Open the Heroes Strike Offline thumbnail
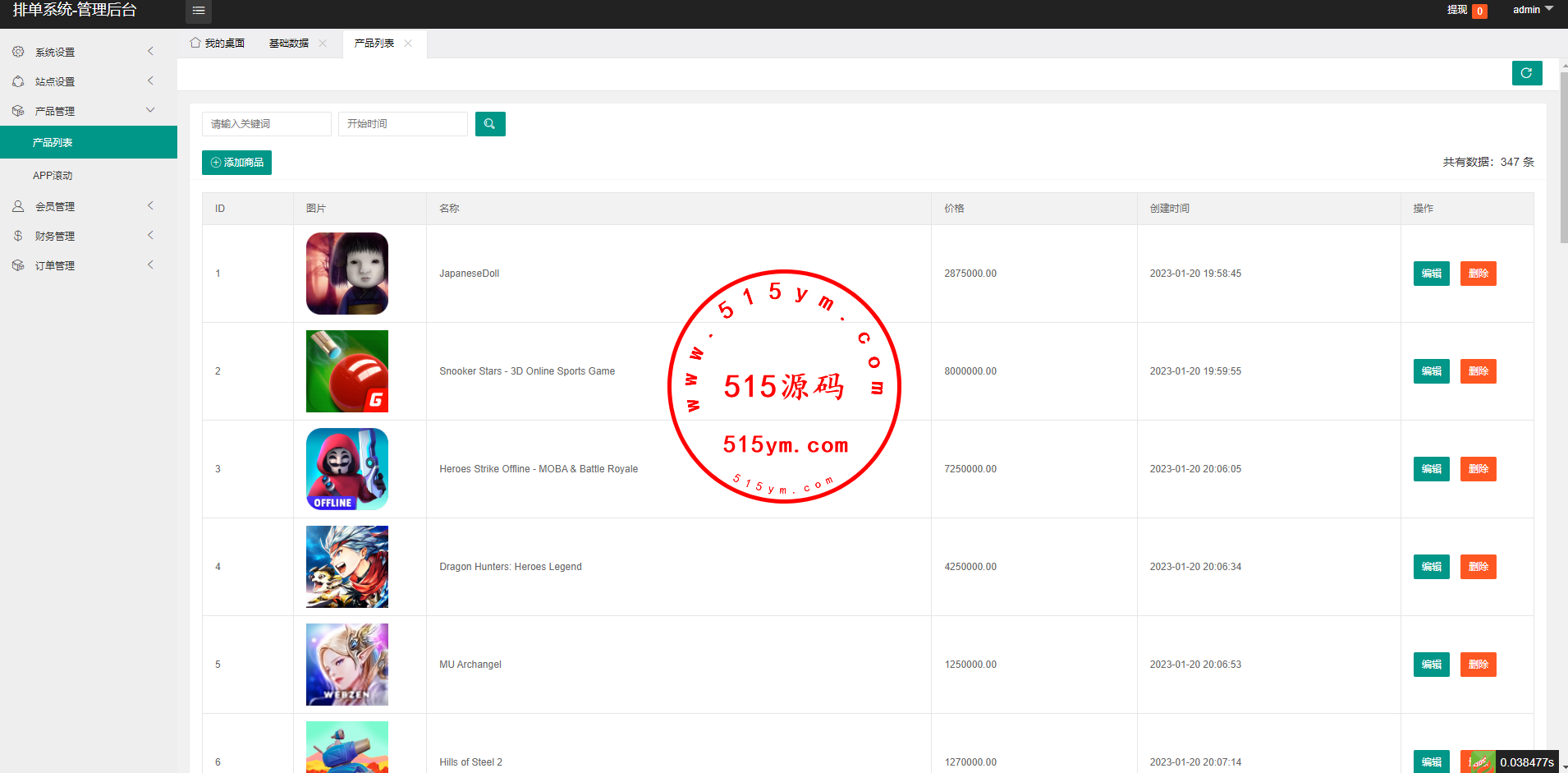The width and height of the screenshot is (1568, 773). click(x=347, y=469)
